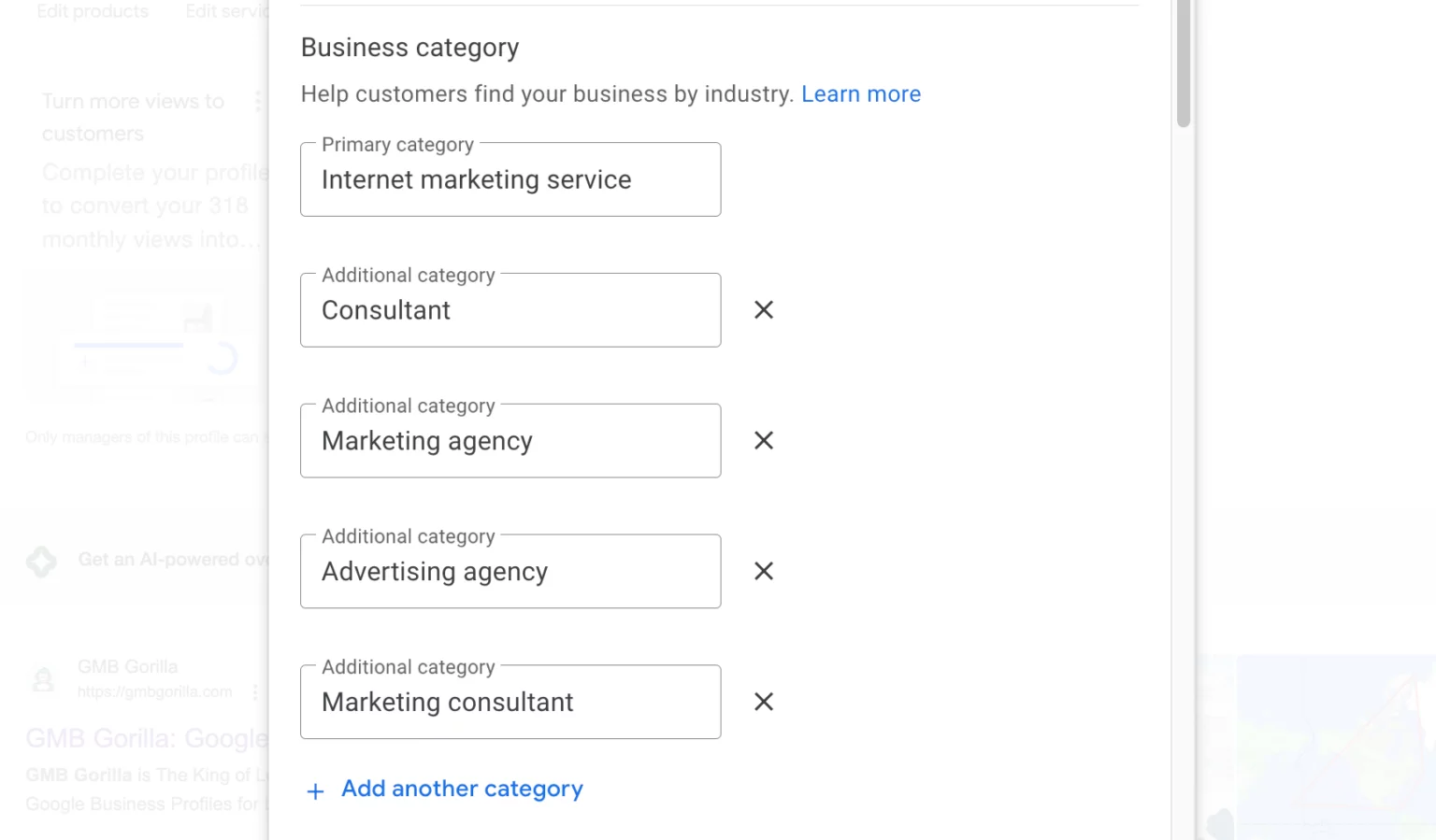Open options menu next to gmbgorilla.com URL
Image resolution: width=1436 pixels, height=840 pixels.
[255, 692]
